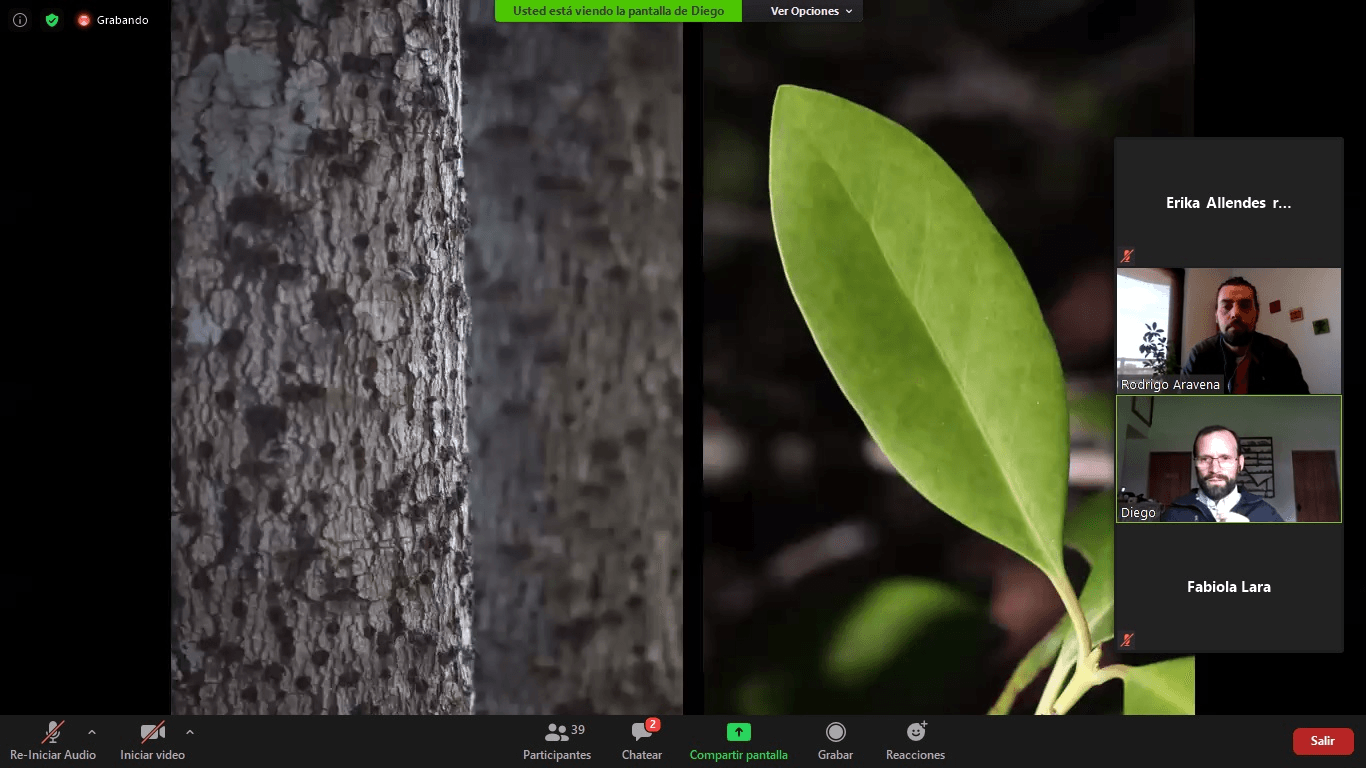
Task: Select Rodrigo Aravena's video thumbnail
Action: 1228,330
